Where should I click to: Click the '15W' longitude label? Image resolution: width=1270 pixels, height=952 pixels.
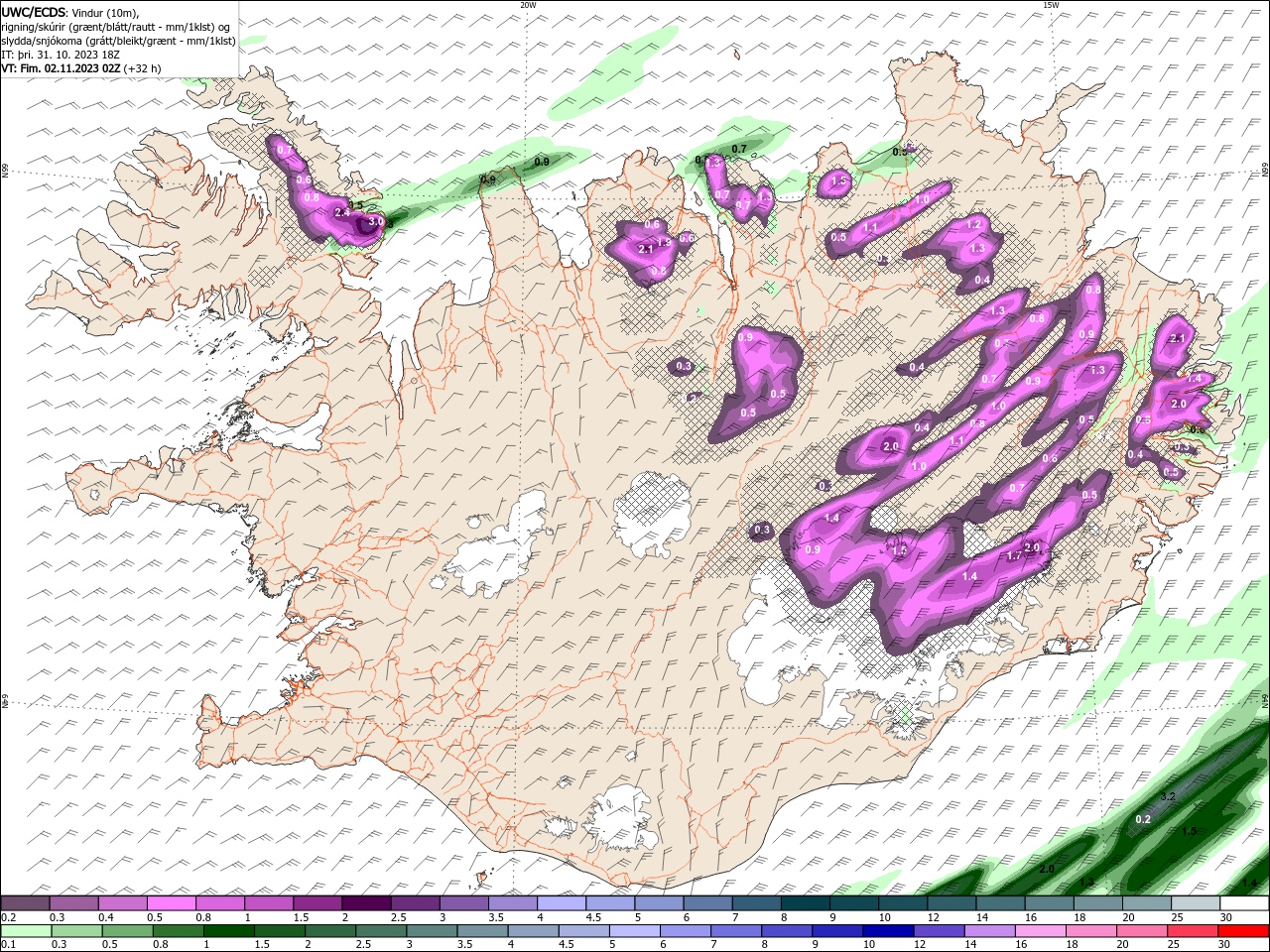pos(1051,5)
